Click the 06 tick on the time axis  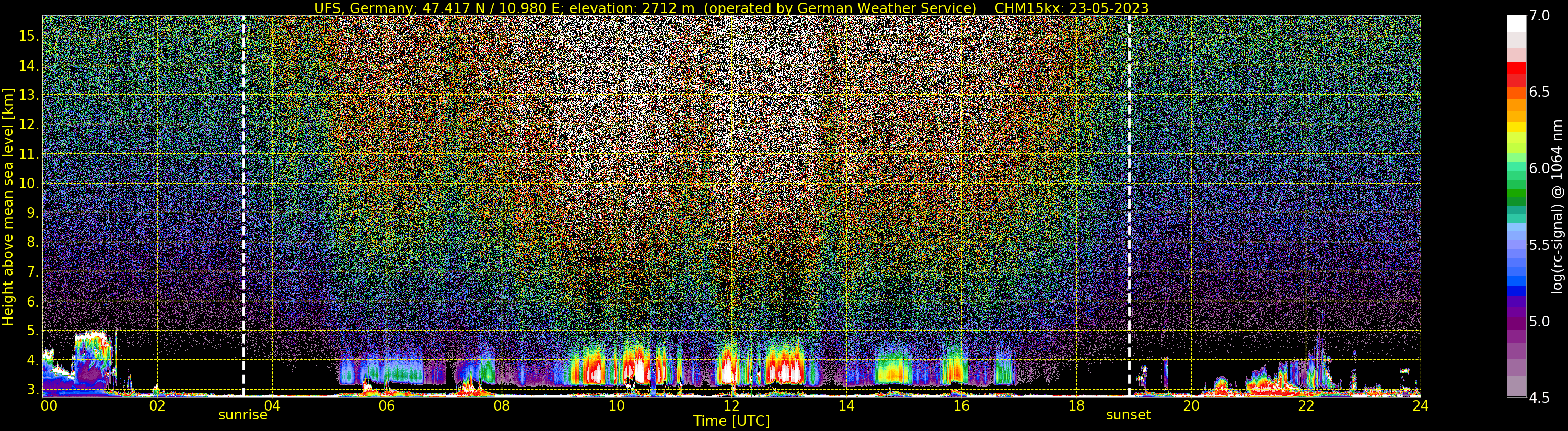[387, 405]
